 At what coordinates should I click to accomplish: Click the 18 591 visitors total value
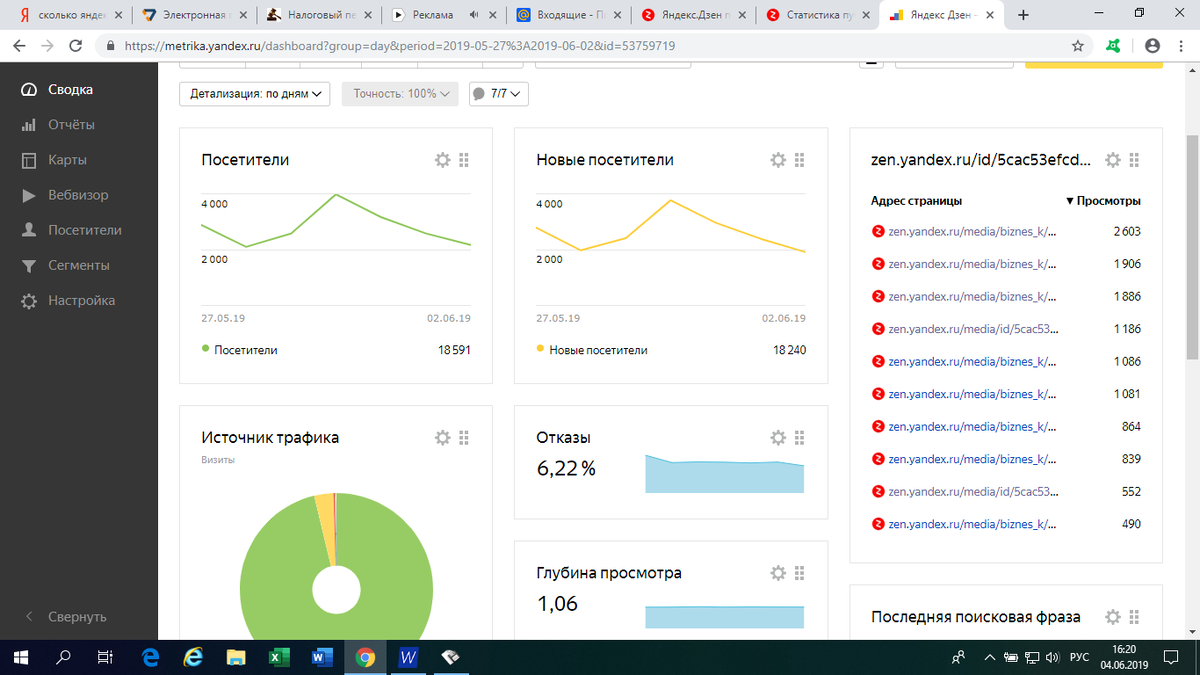point(454,350)
